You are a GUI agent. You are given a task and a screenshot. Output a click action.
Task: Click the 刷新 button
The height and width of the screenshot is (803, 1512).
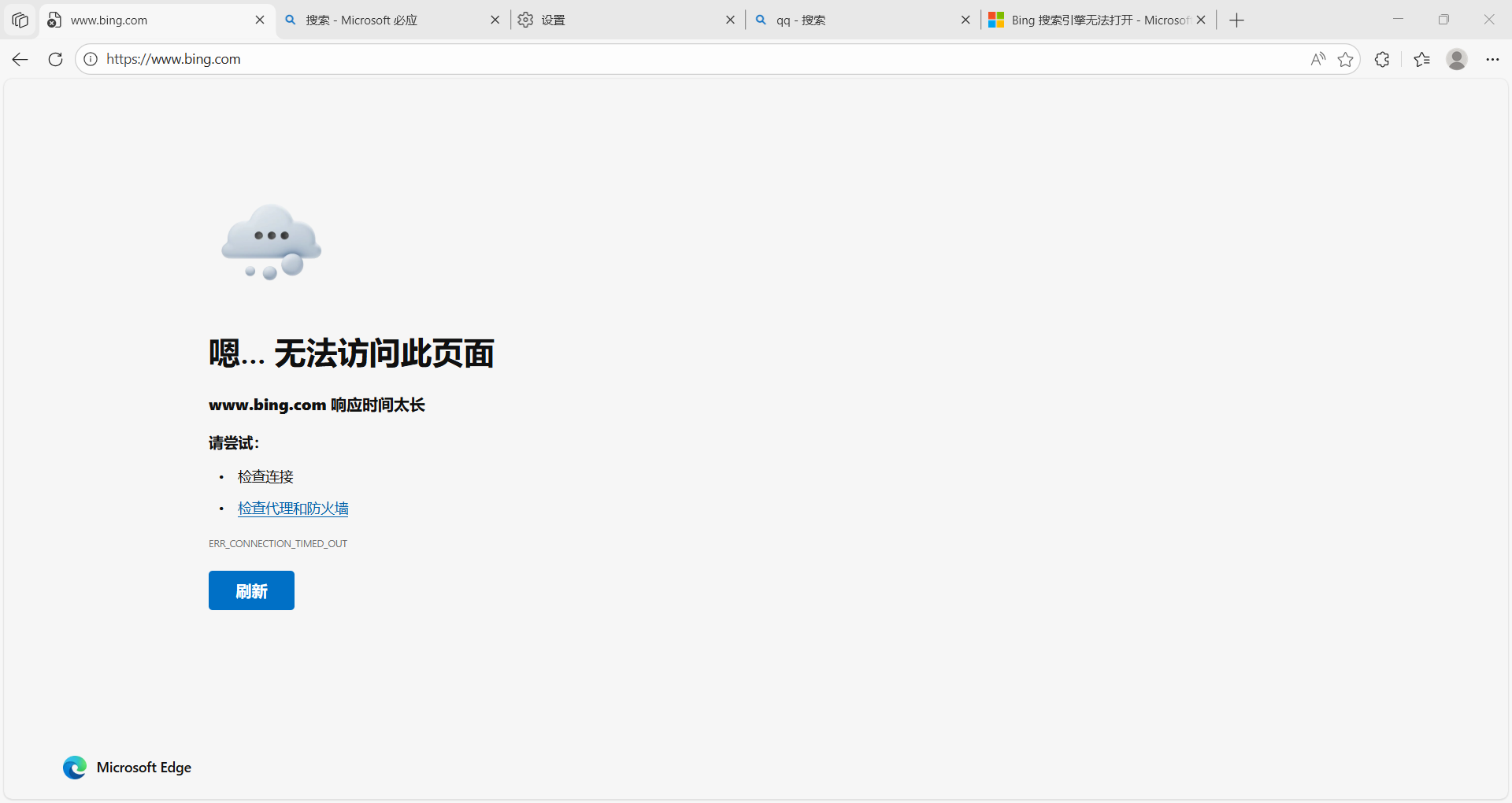click(x=251, y=590)
